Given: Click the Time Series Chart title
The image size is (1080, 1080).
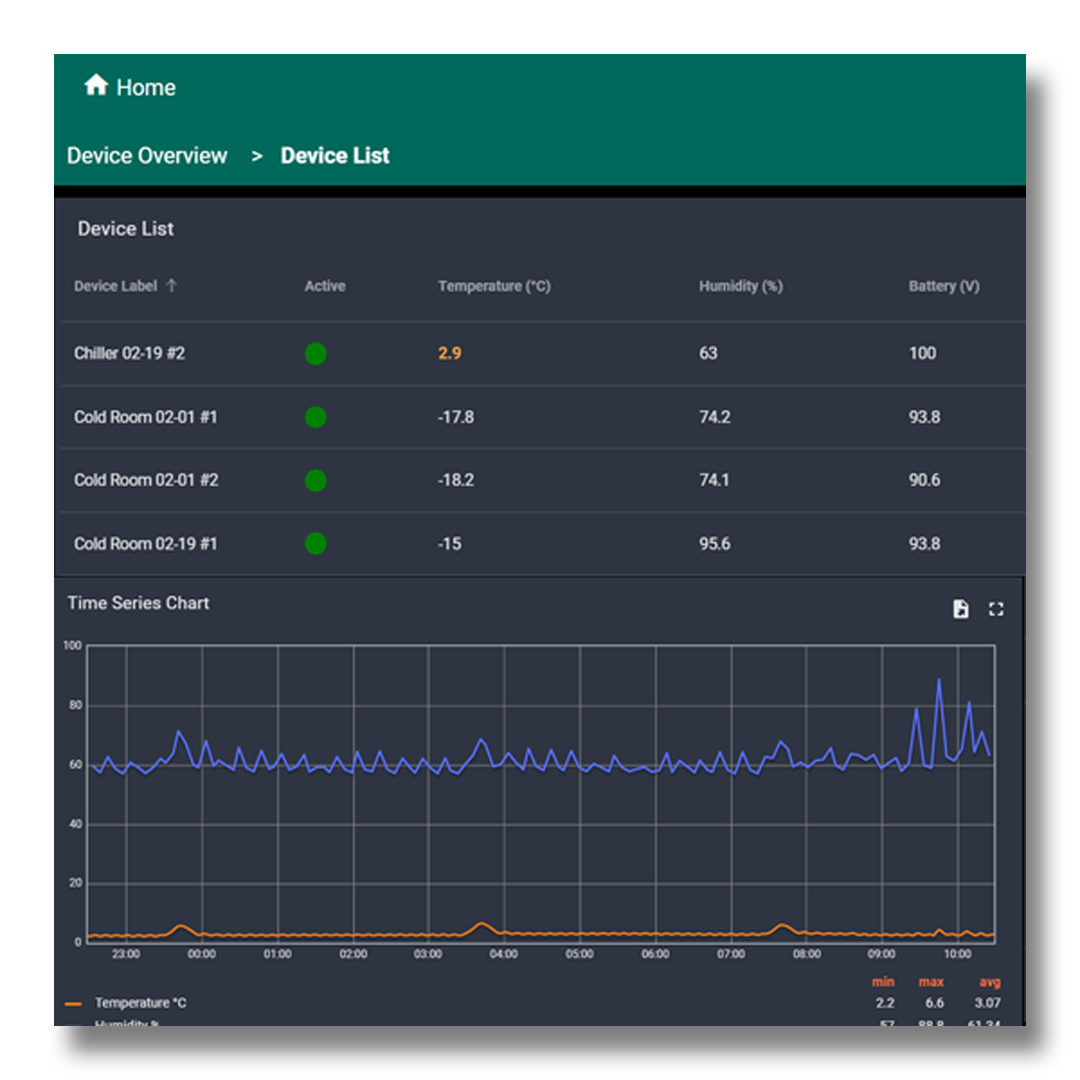Looking at the screenshot, I should click(138, 603).
